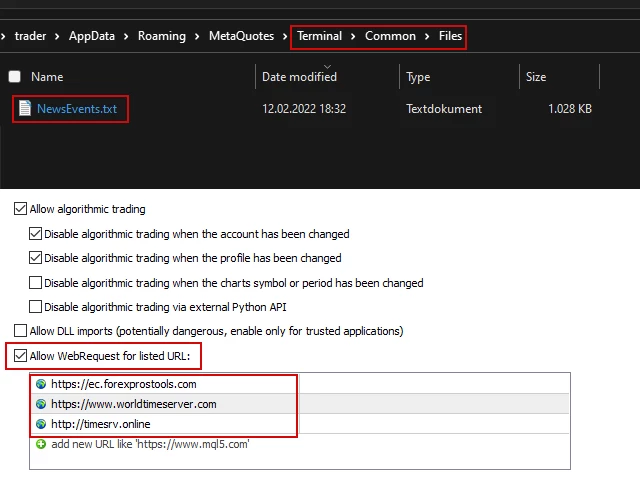Expand breadcrumb chevron after Terminal

coord(353,37)
